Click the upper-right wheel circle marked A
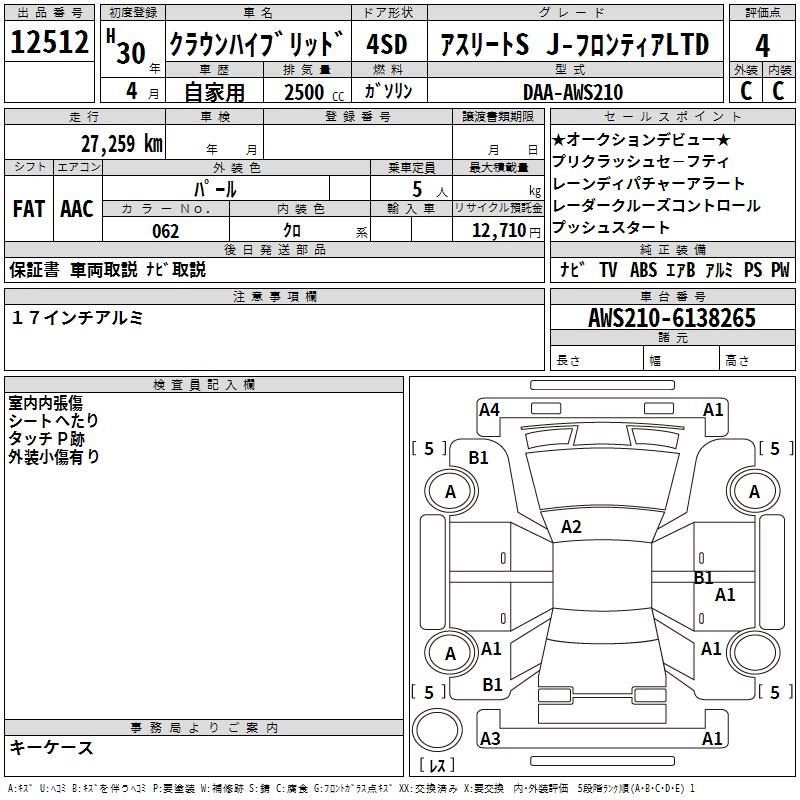 [x=754, y=491]
